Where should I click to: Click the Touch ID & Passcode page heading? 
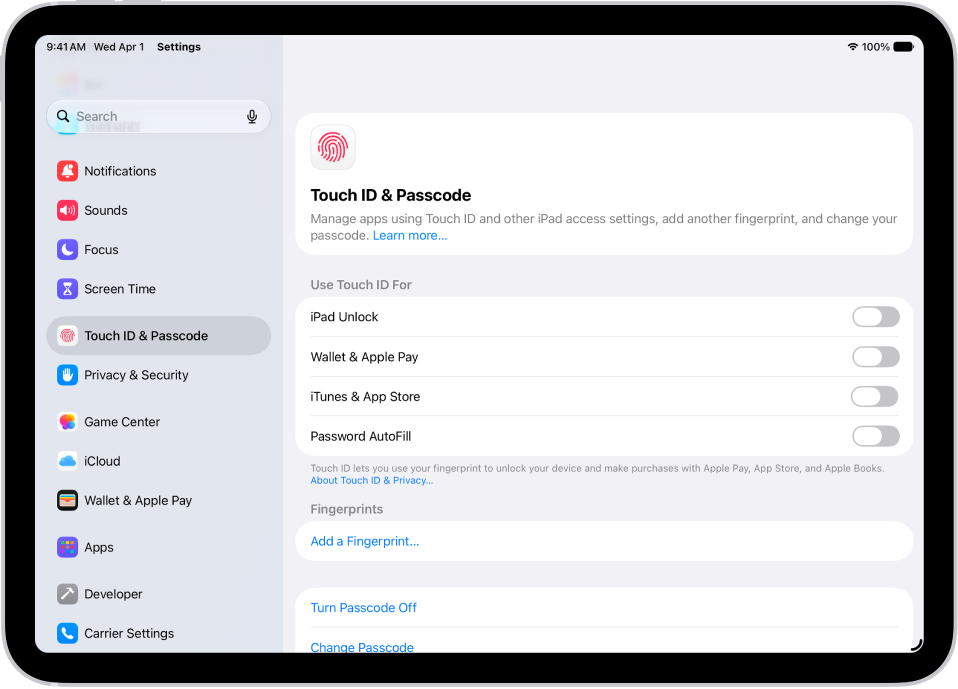click(x=391, y=195)
